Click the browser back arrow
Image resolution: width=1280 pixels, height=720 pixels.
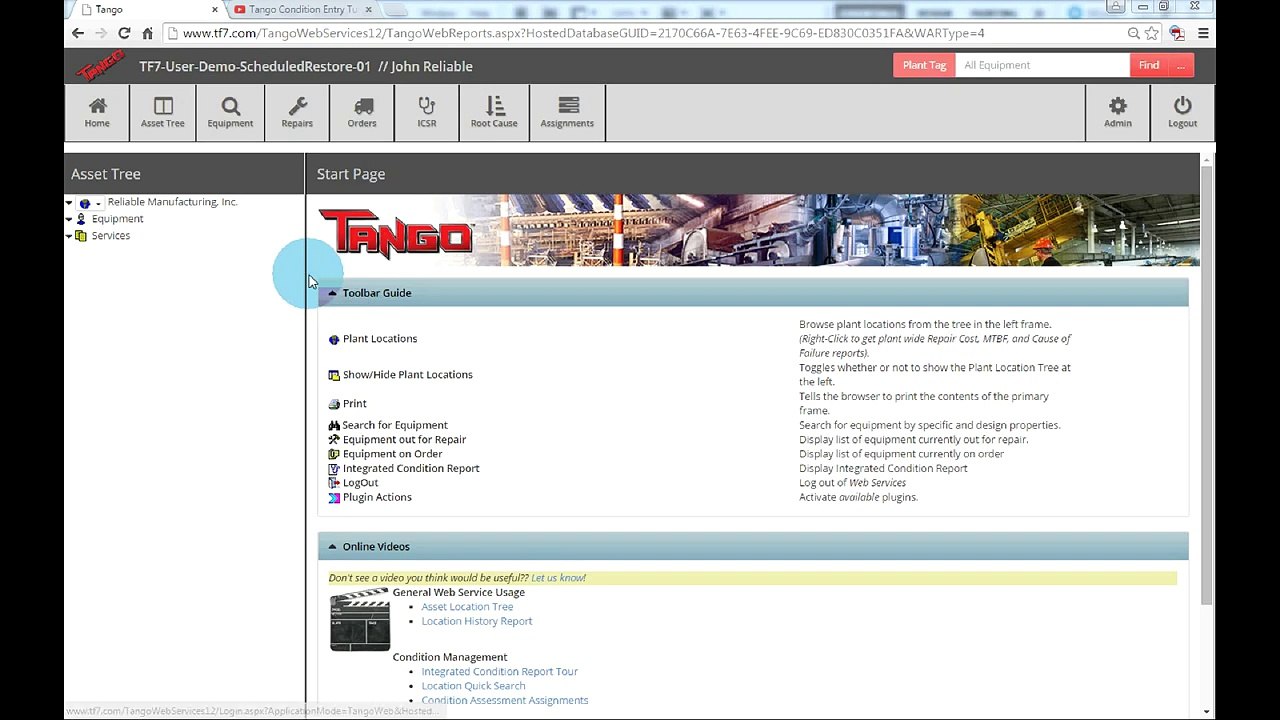78,33
